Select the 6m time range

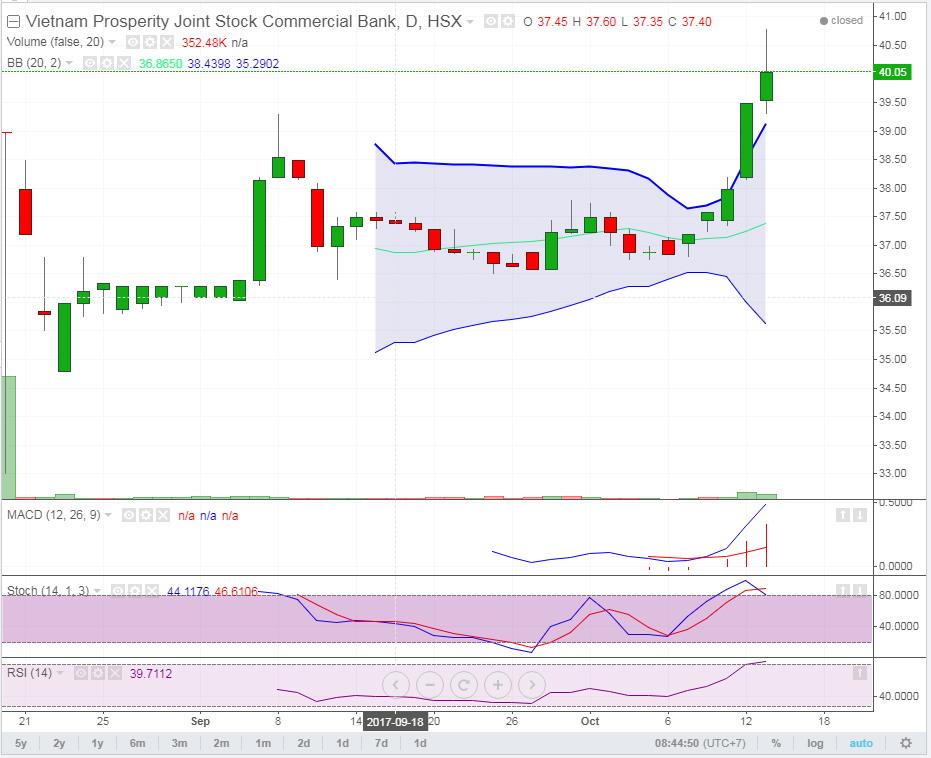click(138, 743)
